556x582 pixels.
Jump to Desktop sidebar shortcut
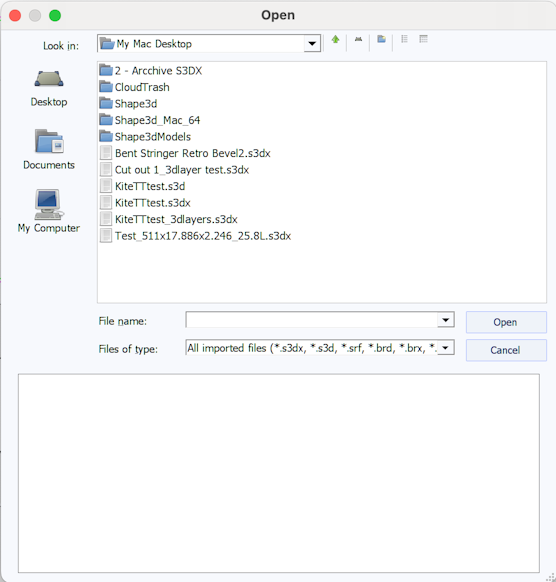click(x=49, y=88)
